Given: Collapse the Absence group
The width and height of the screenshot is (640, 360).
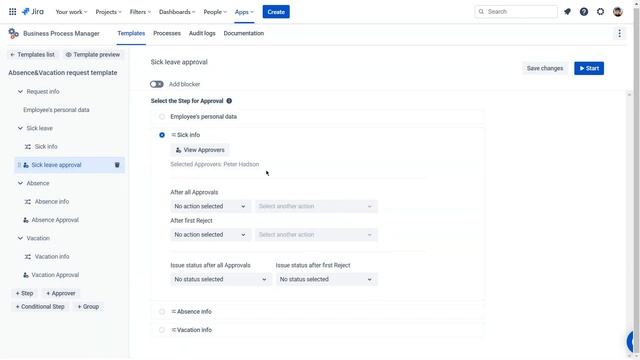Looking at the screenshot, I should click(x=20, y=183).
